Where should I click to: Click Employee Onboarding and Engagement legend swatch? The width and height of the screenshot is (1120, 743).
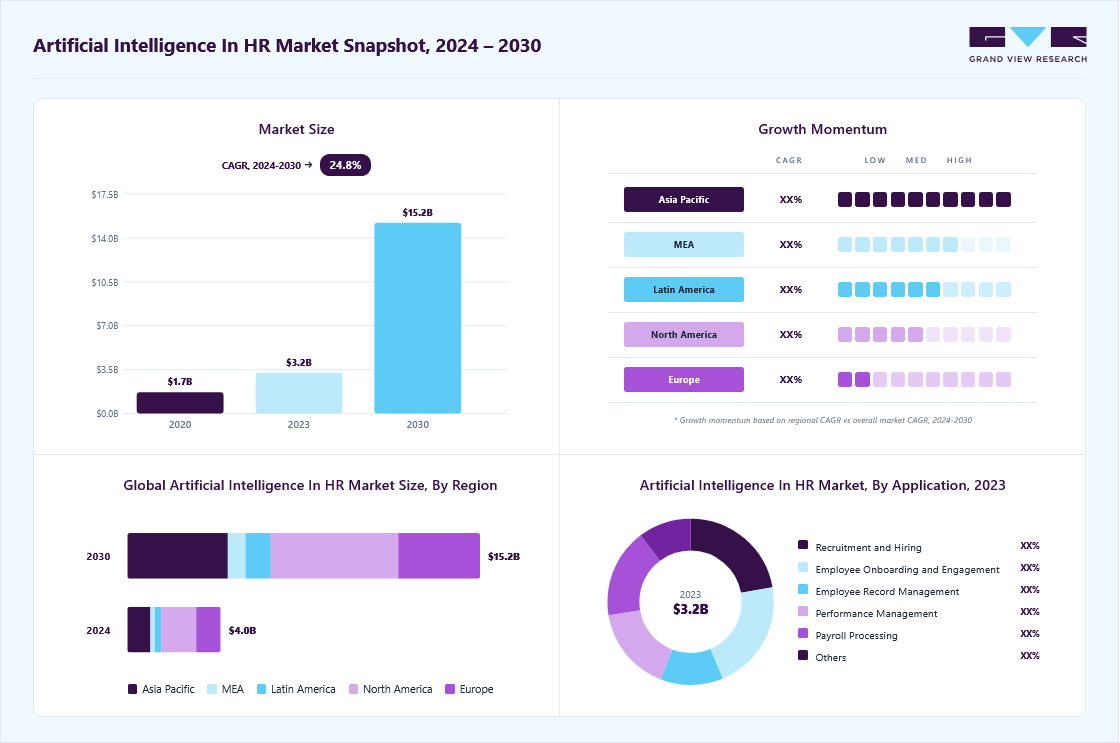pyautogui.click(x=803, y=567)
